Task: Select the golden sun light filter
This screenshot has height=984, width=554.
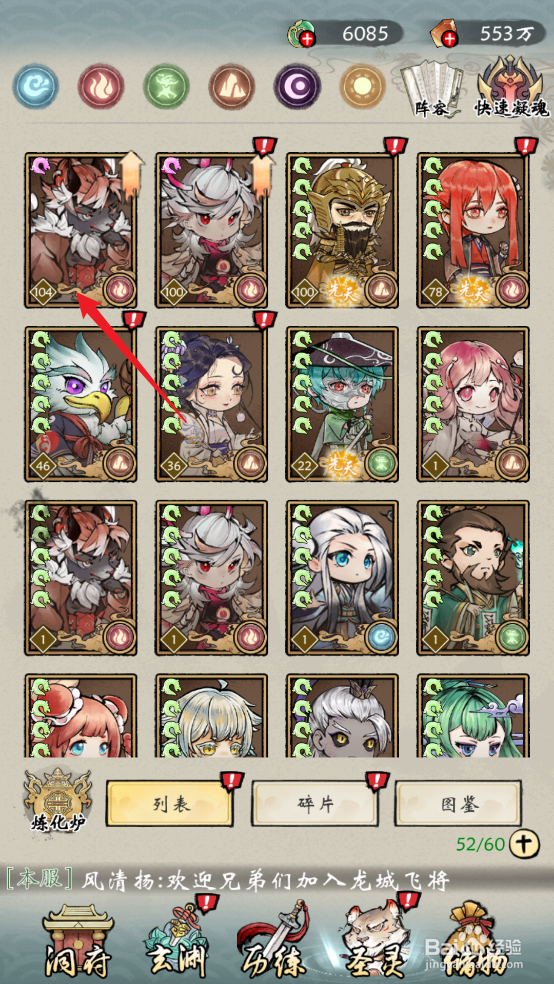Action: [x=362, y=86]
